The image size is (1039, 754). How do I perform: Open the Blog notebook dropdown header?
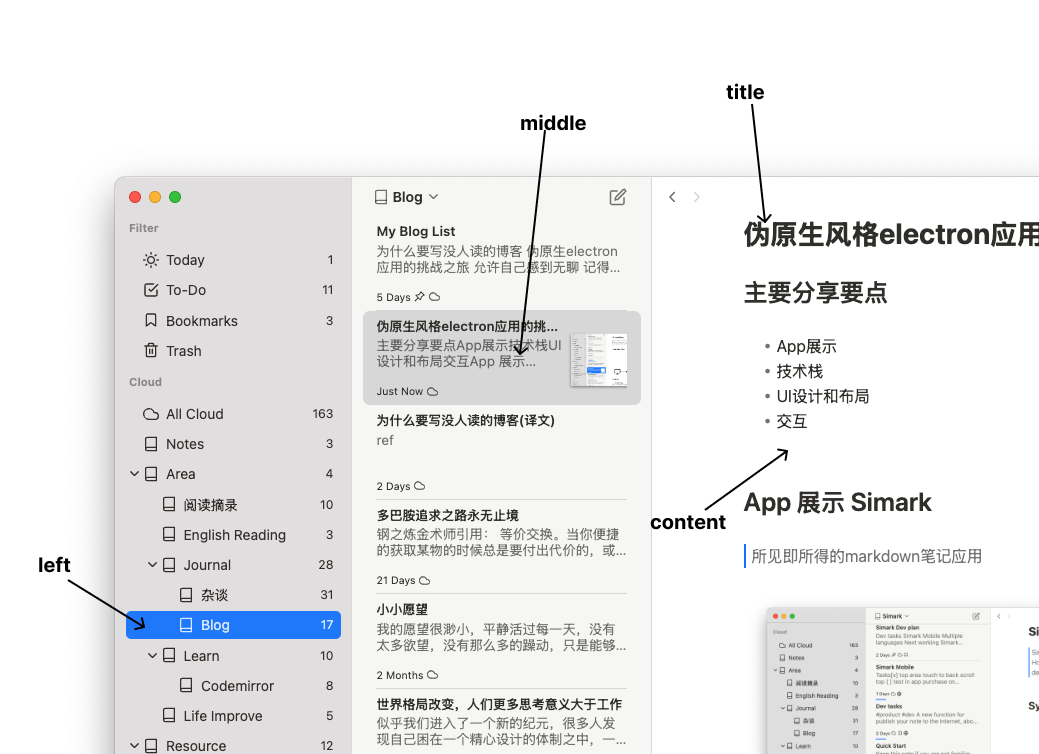(x=406, y=197)
